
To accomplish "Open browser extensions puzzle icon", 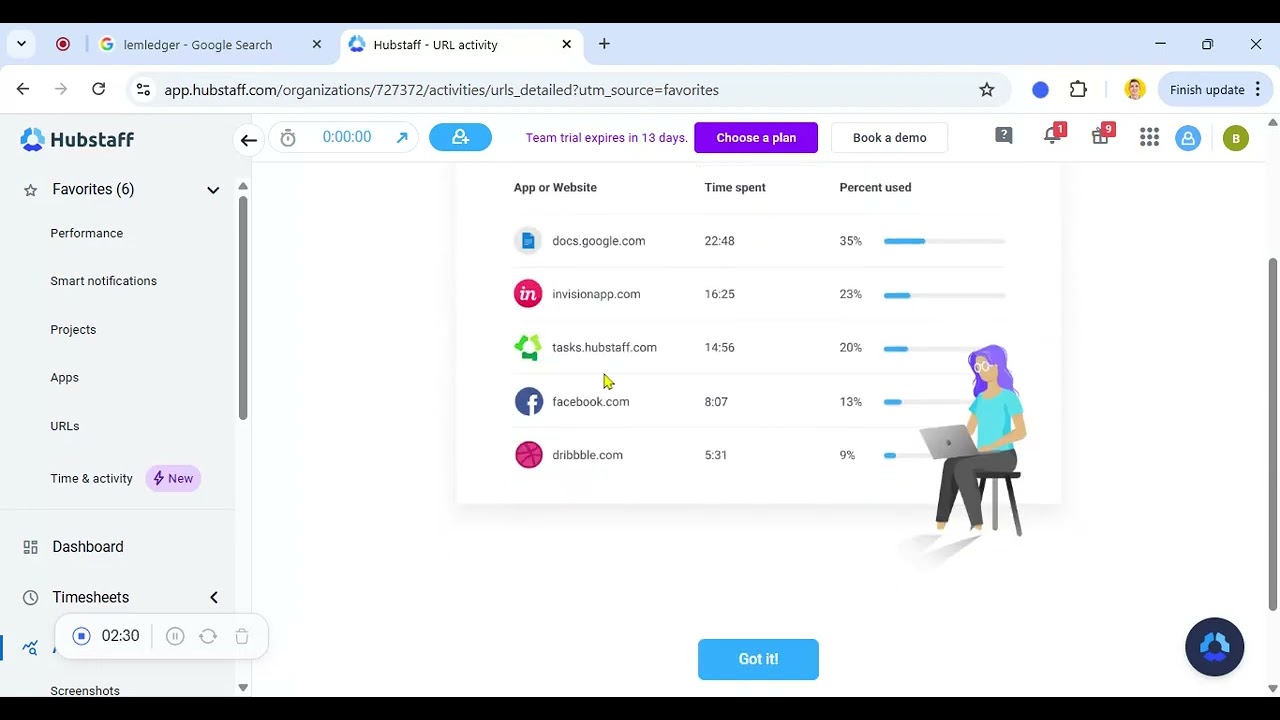I will tap(1078, 90).
